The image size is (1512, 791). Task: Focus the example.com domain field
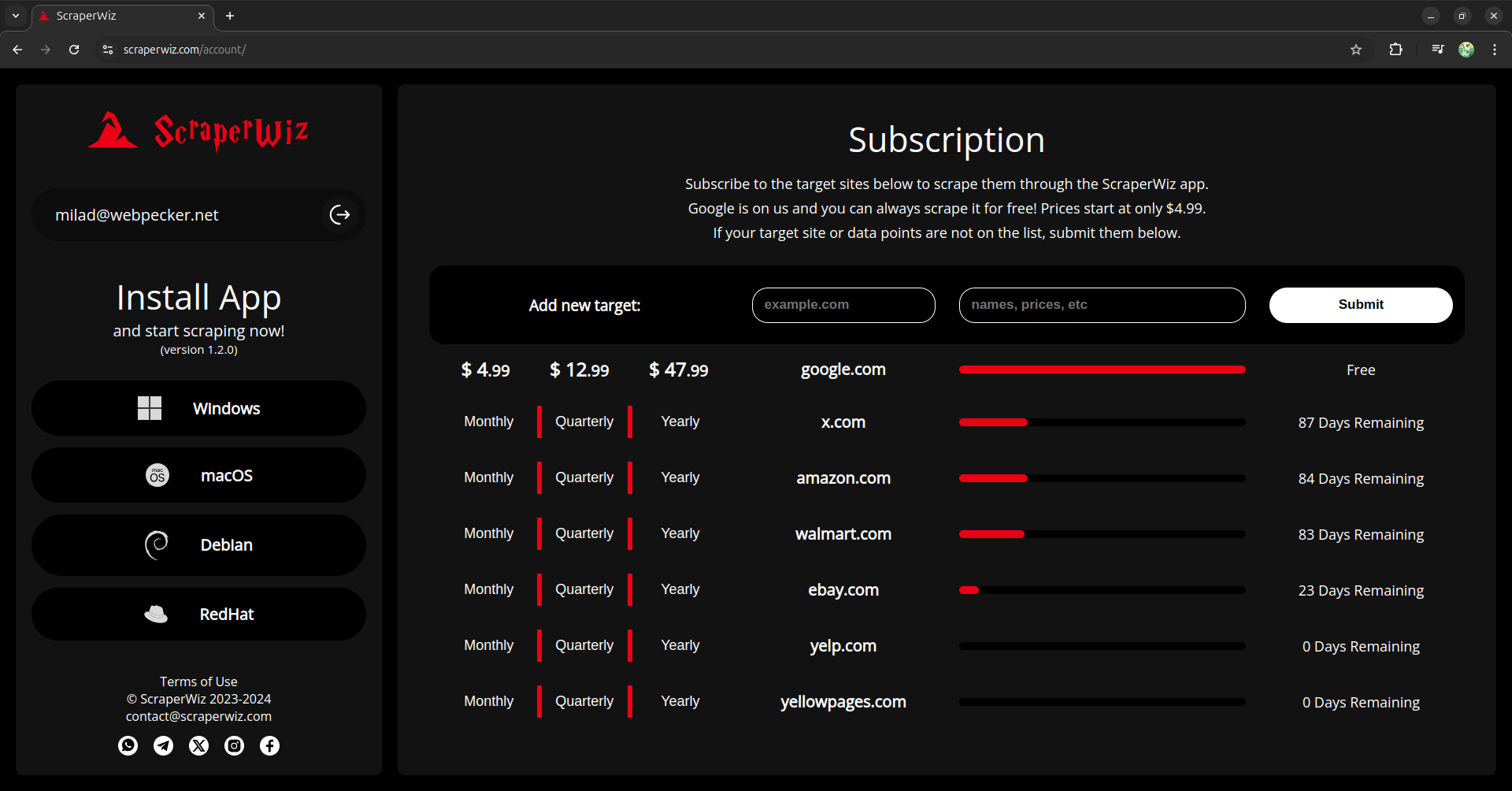point(843,305)
